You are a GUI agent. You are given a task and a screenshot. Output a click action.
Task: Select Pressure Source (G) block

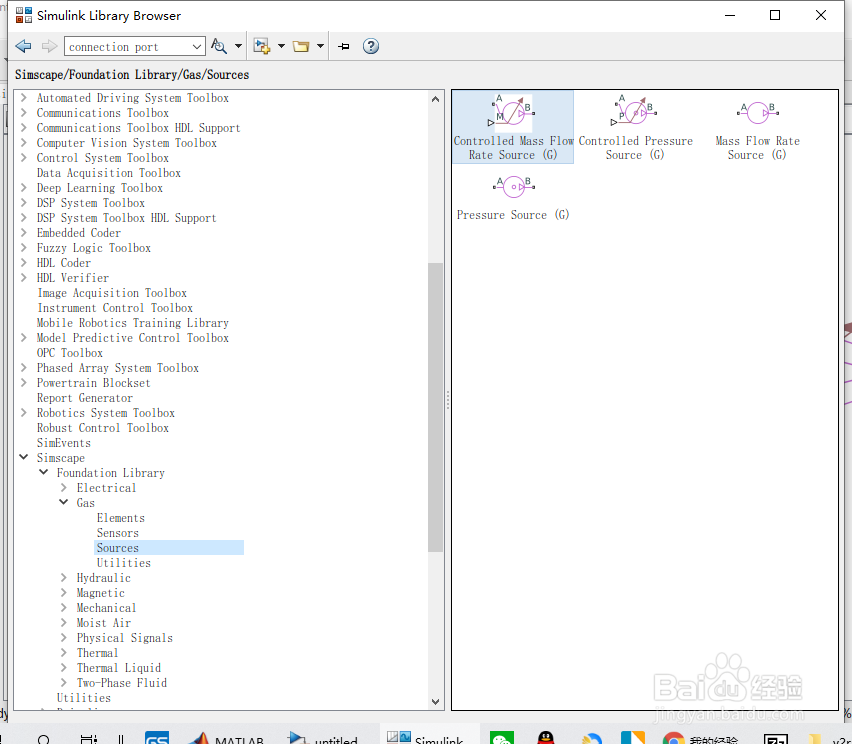click(x=513, y=197)
